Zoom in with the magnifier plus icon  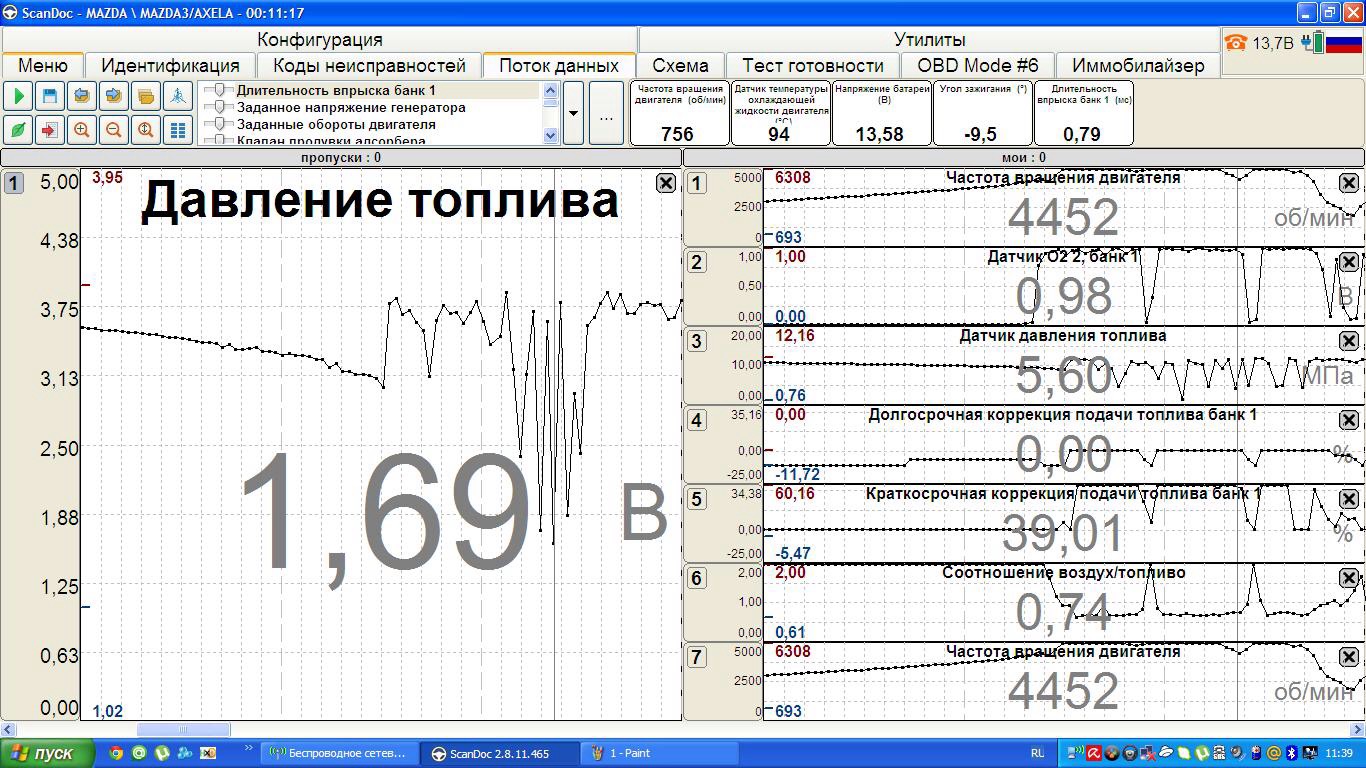pyautogui.click(x=82, y=130)
